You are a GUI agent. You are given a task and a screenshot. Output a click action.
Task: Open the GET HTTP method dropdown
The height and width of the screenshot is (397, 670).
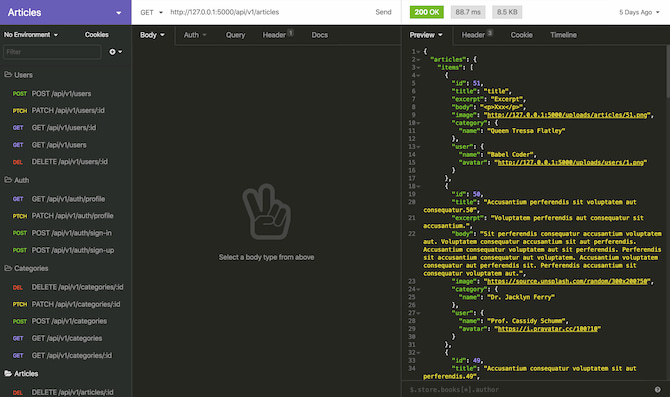click(151, 12)
